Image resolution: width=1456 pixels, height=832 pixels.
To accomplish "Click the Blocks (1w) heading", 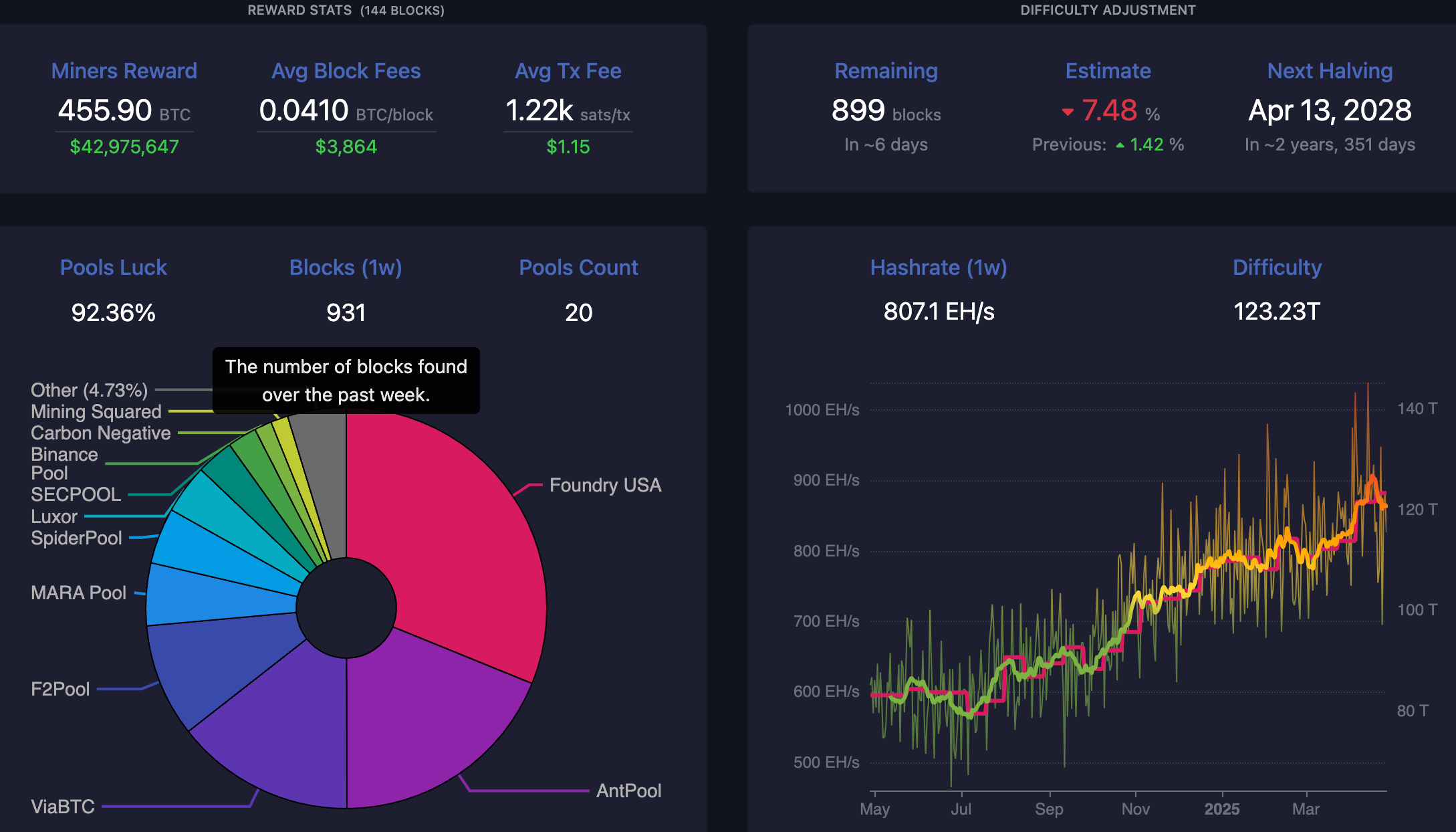I will coord(346,268).
